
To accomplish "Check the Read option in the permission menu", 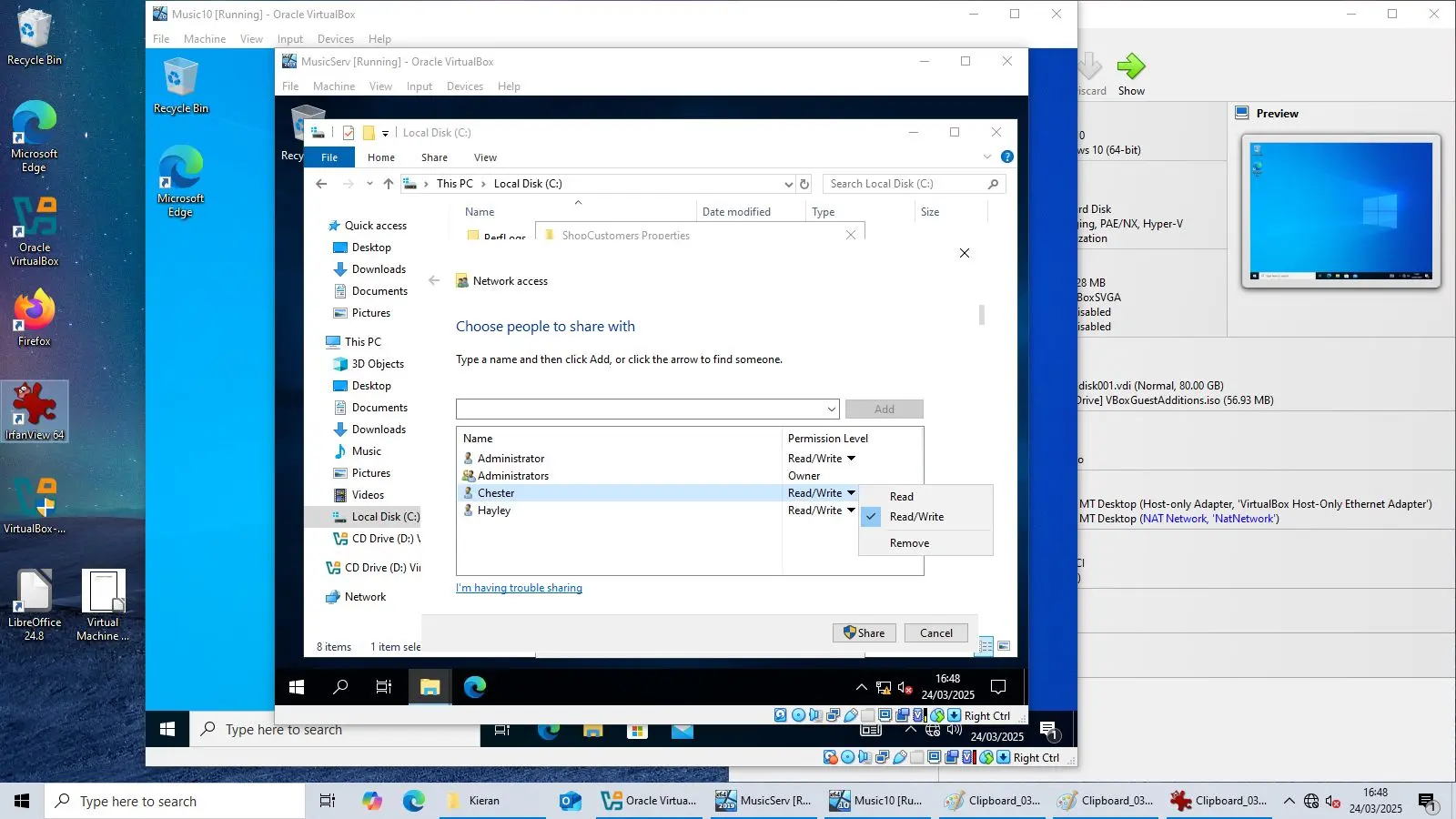I will tap(900, 496).
